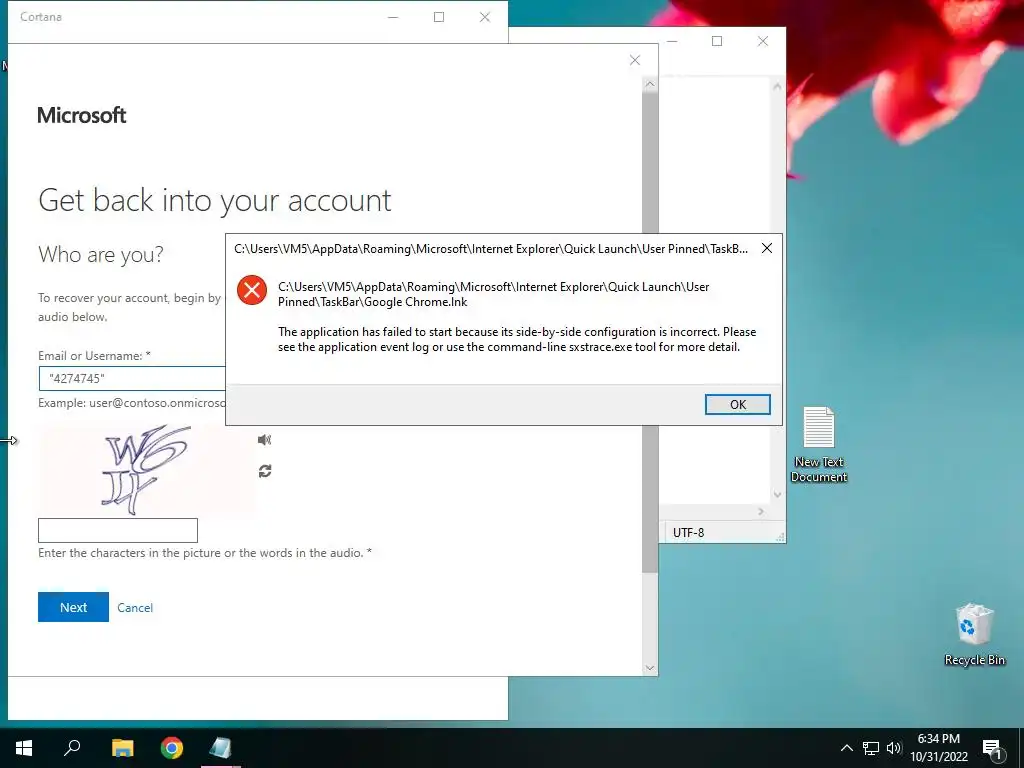
Task: Refresh the captcha image
Action: point(264,471)
